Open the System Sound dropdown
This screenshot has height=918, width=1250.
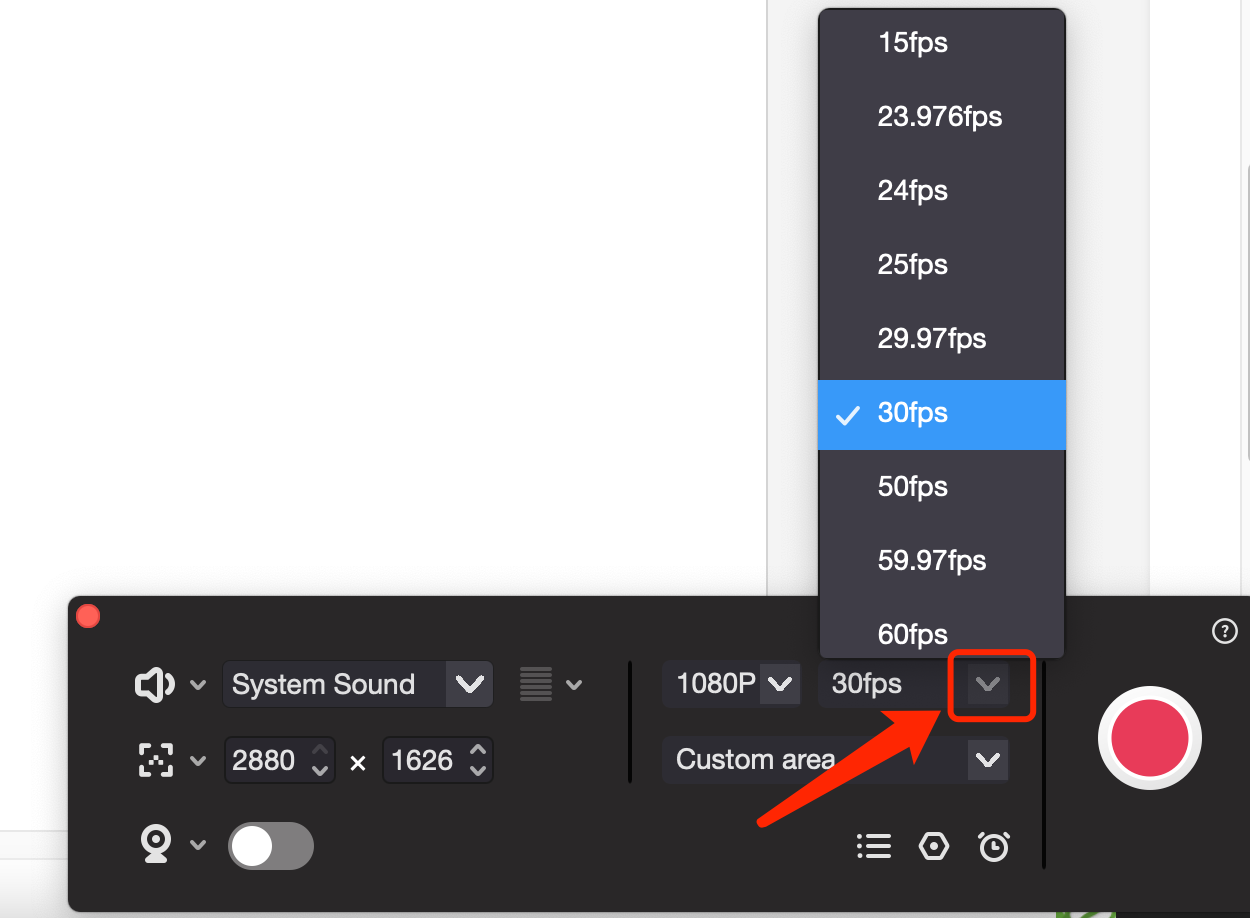[x=468, y=685]
